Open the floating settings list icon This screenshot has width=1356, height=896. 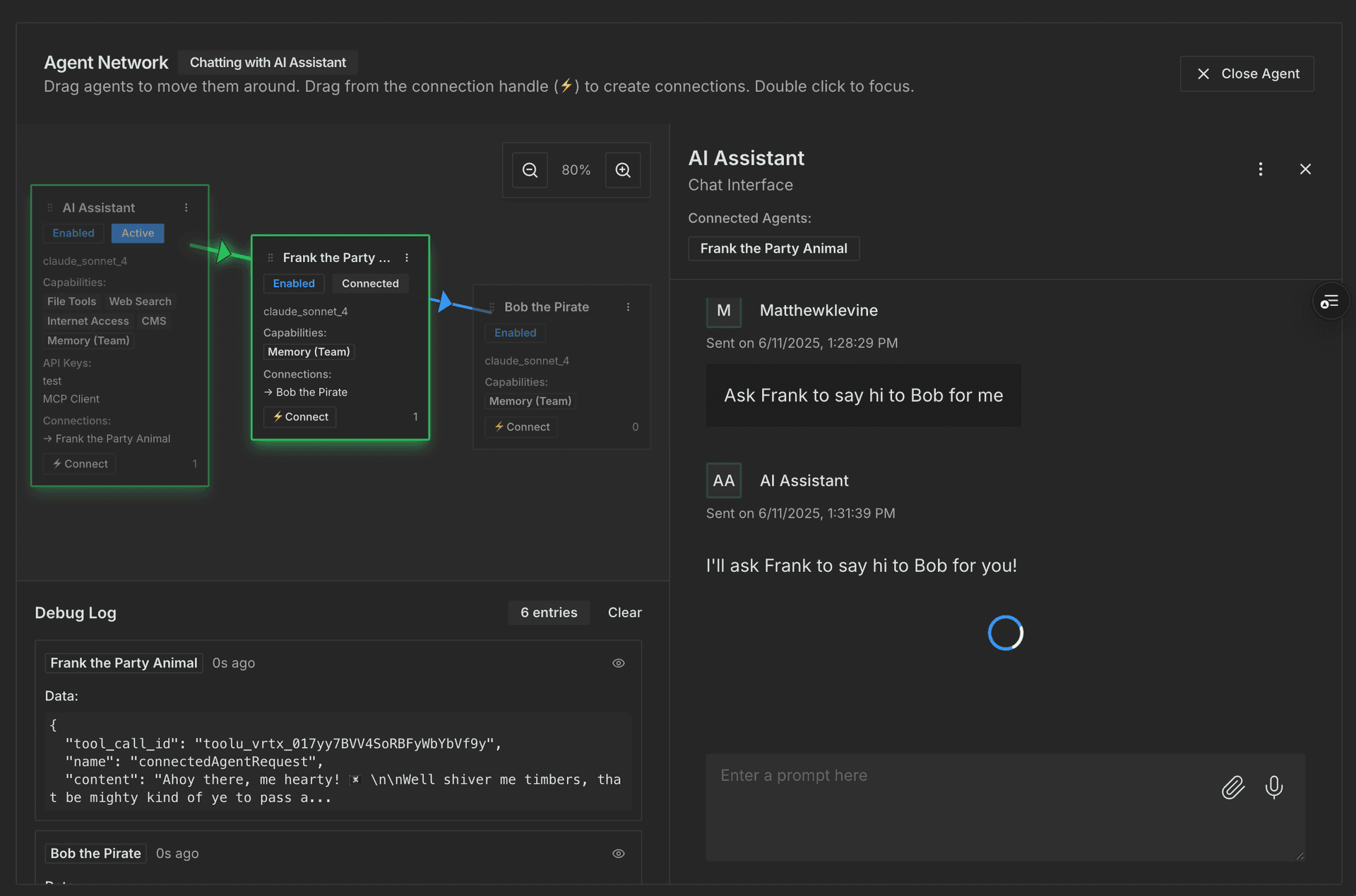(x=1330, y=302)
